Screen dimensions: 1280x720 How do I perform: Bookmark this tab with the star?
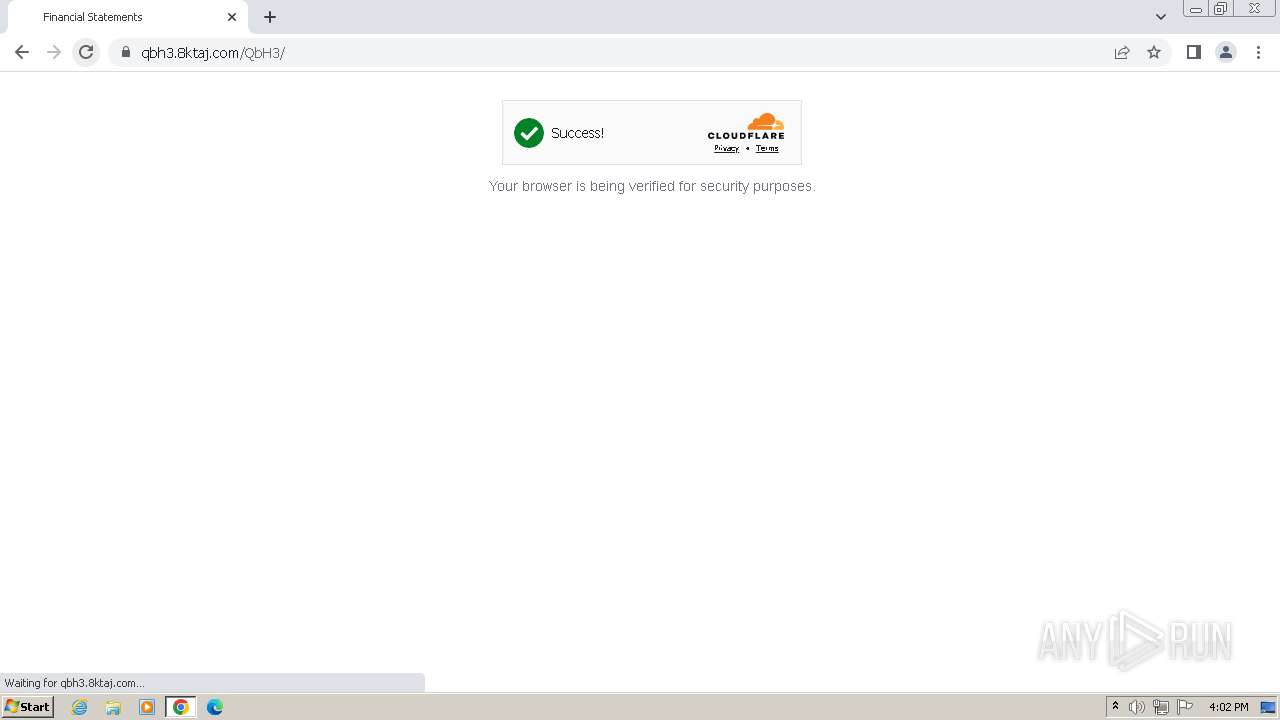pyautogui.click(x=1154, y=52)
